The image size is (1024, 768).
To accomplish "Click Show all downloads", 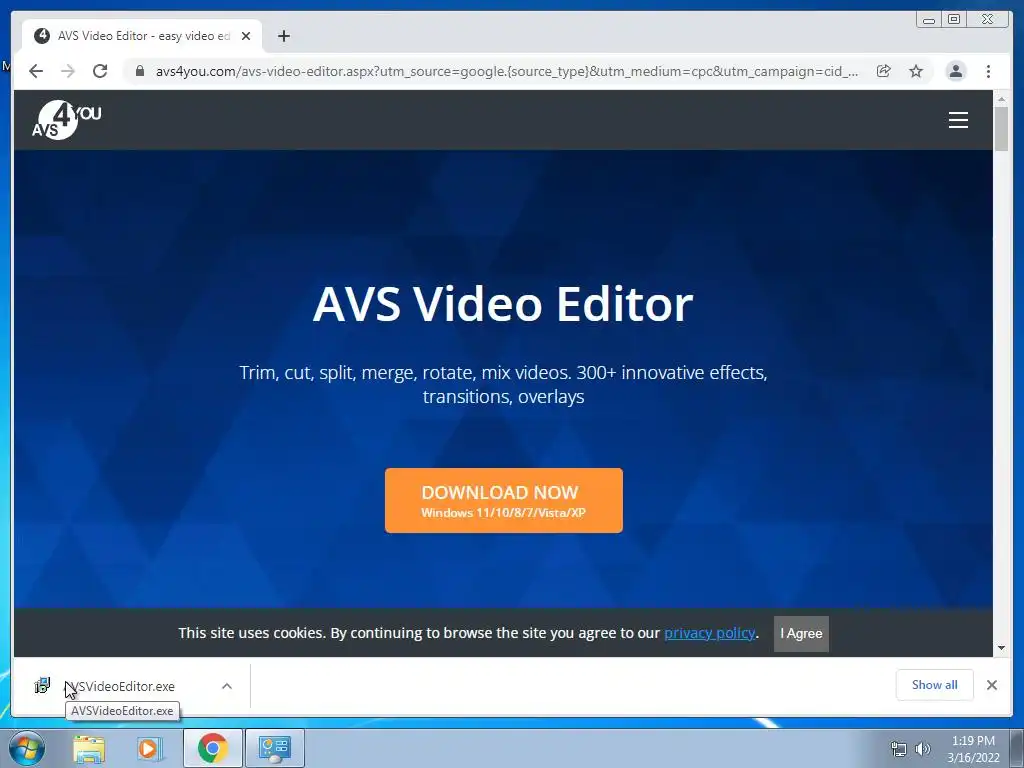I will click(x=935, y=684).
